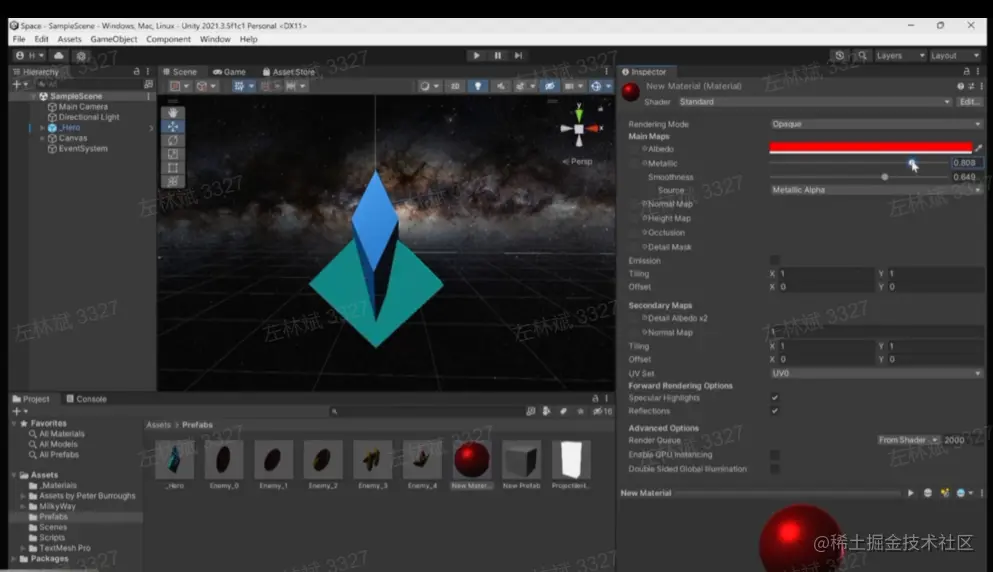
Task: Open material preset selector icon
Action: pyautogui.click(x=971, y=86)
